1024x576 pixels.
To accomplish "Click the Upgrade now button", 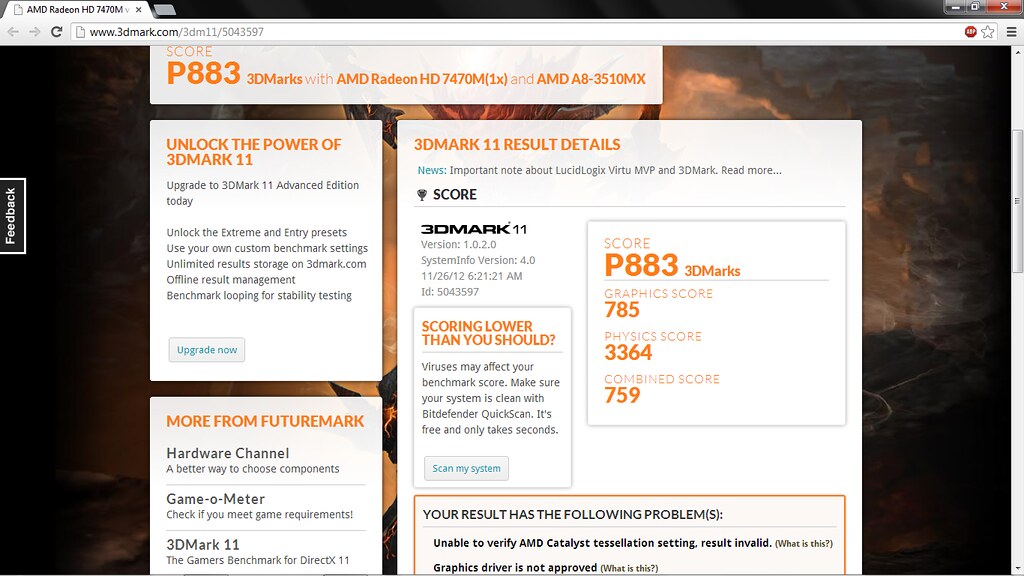I will pos(206,349).
